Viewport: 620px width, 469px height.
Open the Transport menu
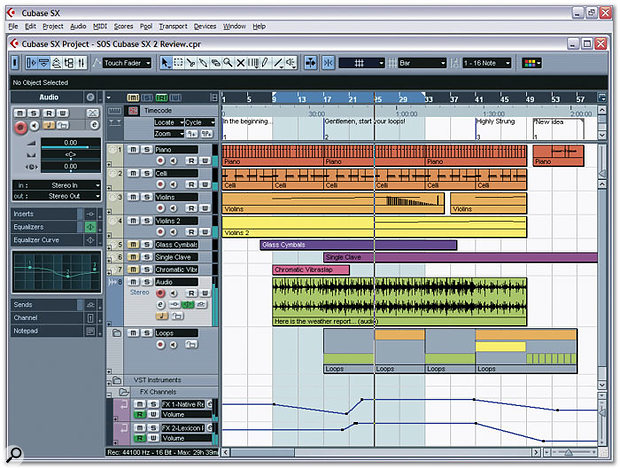(173, 26)
